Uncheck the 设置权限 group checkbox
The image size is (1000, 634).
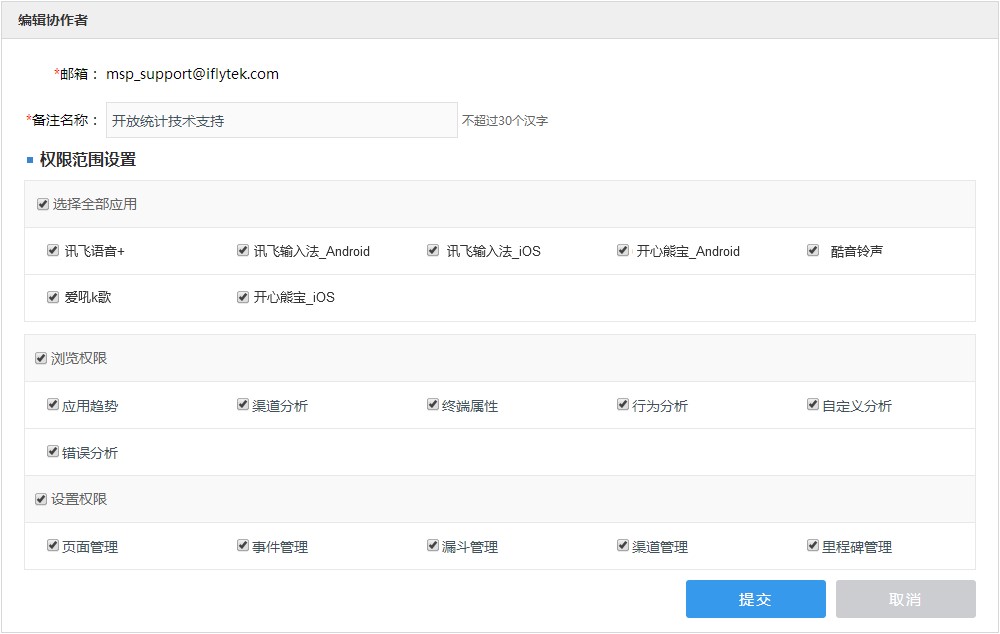point(41,499)
